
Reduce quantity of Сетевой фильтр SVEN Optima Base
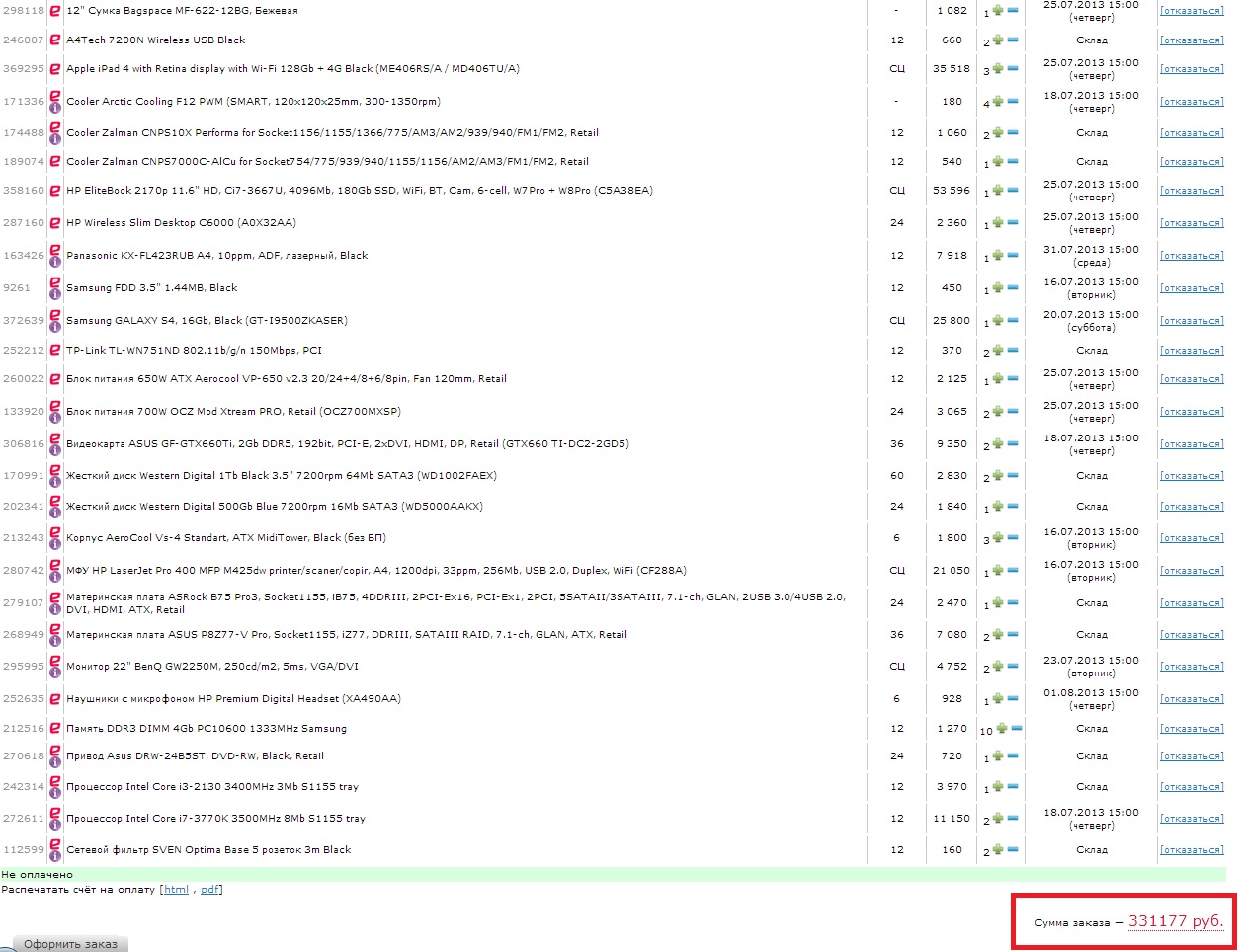tap(1013, 850)
